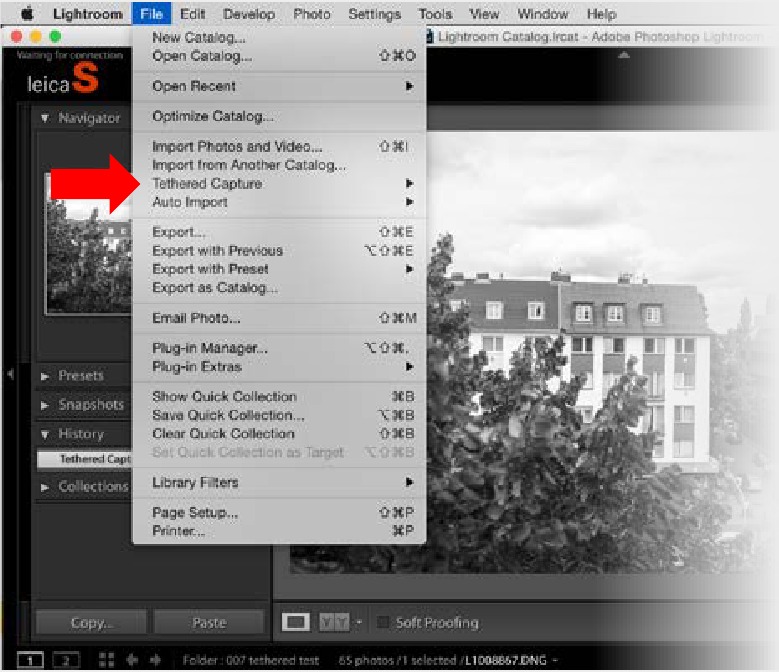Expand the Collections panel
Screen dimensions: 779x672
pos(45,487)
